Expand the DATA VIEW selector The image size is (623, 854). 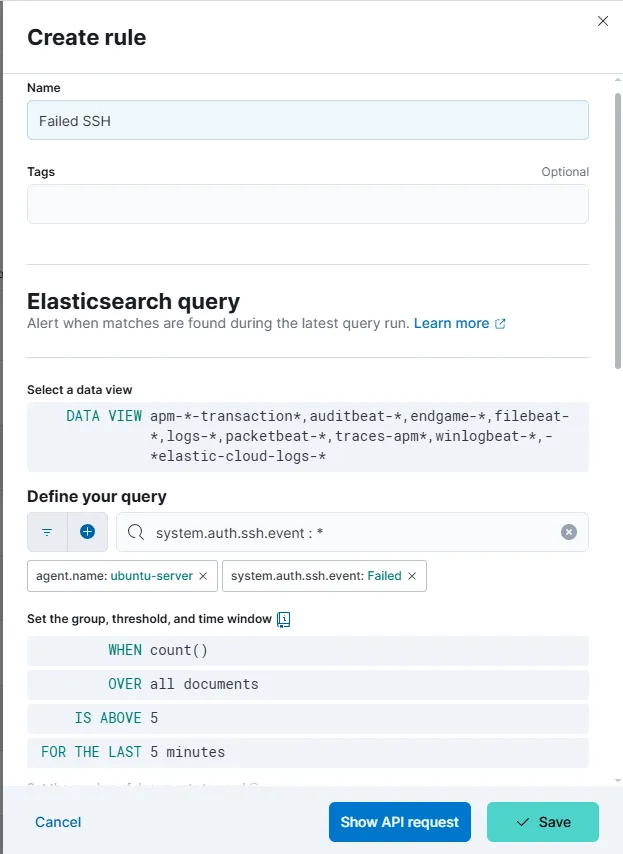point(307,436)
